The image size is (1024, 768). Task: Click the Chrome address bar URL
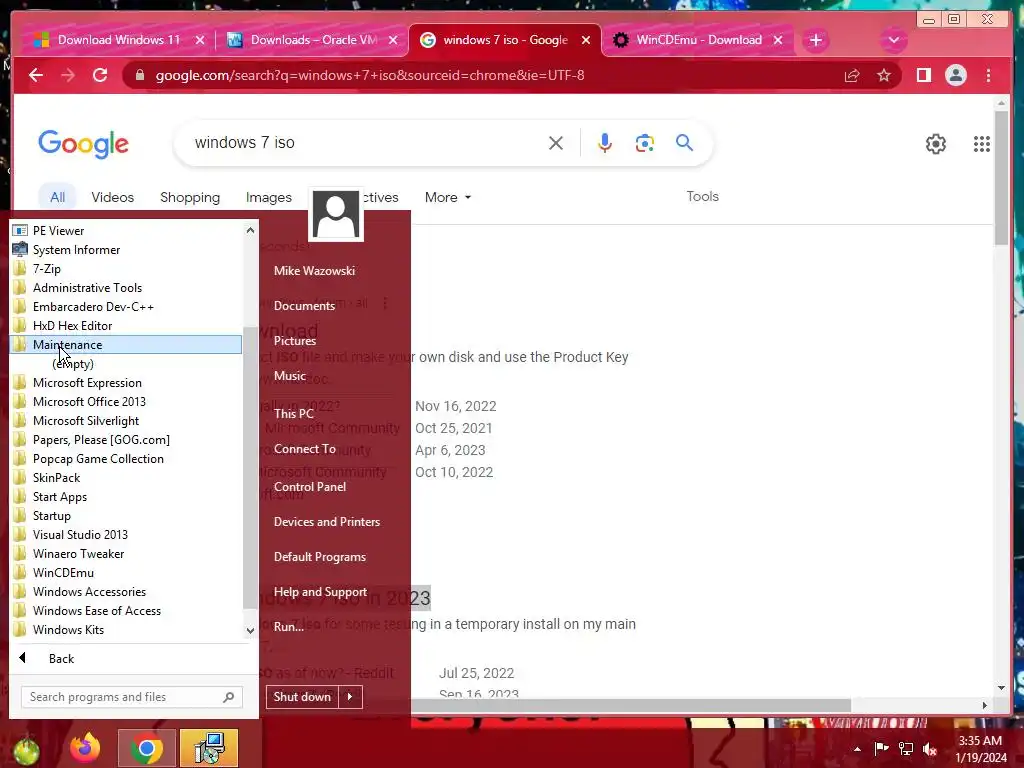pos(370,75)
